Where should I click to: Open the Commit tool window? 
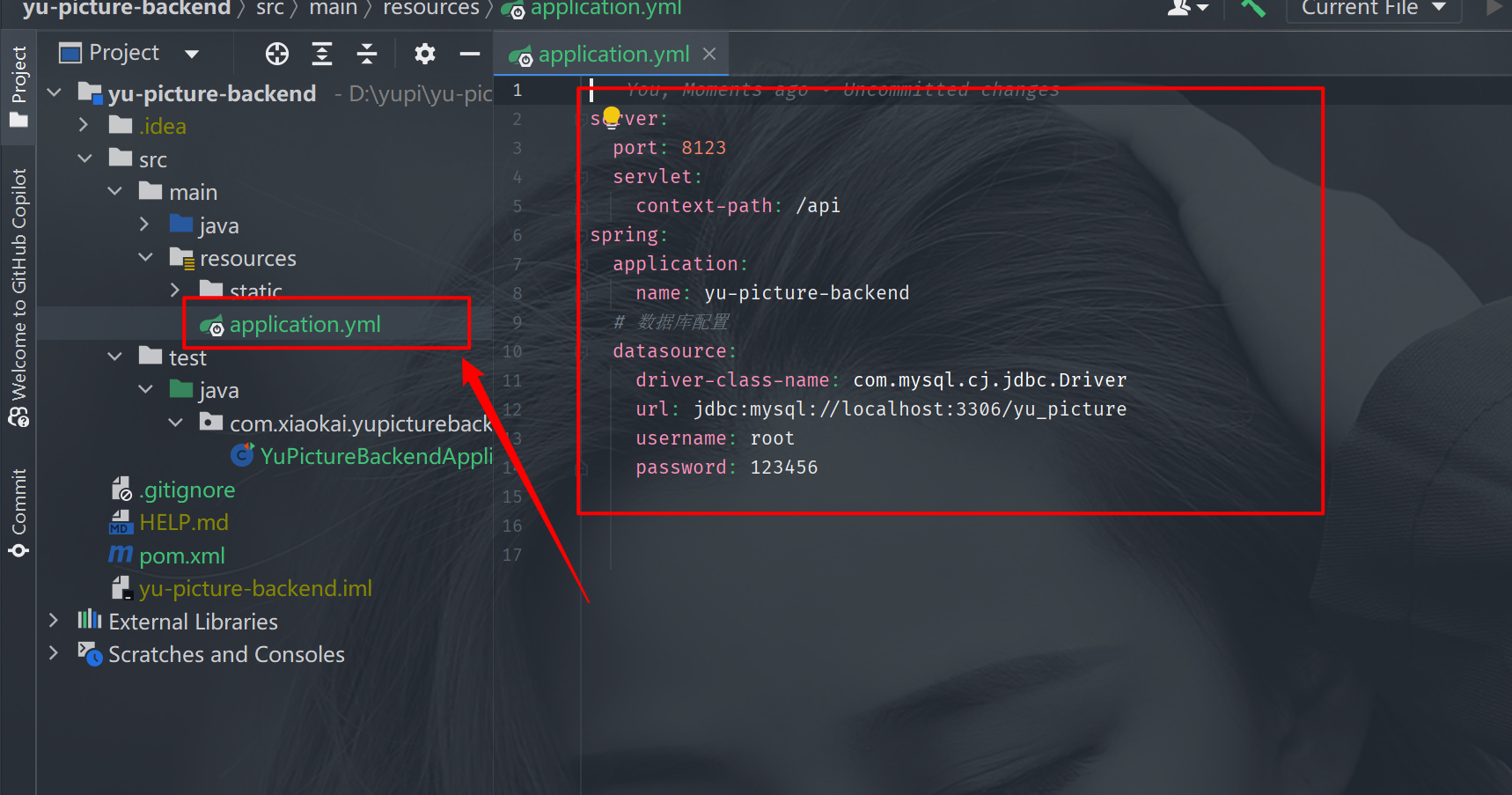tap(18, 512)
